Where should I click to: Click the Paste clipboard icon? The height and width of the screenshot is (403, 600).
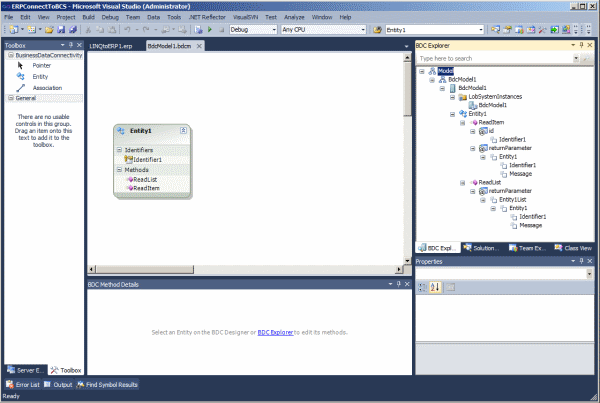(x=112, y=29)
